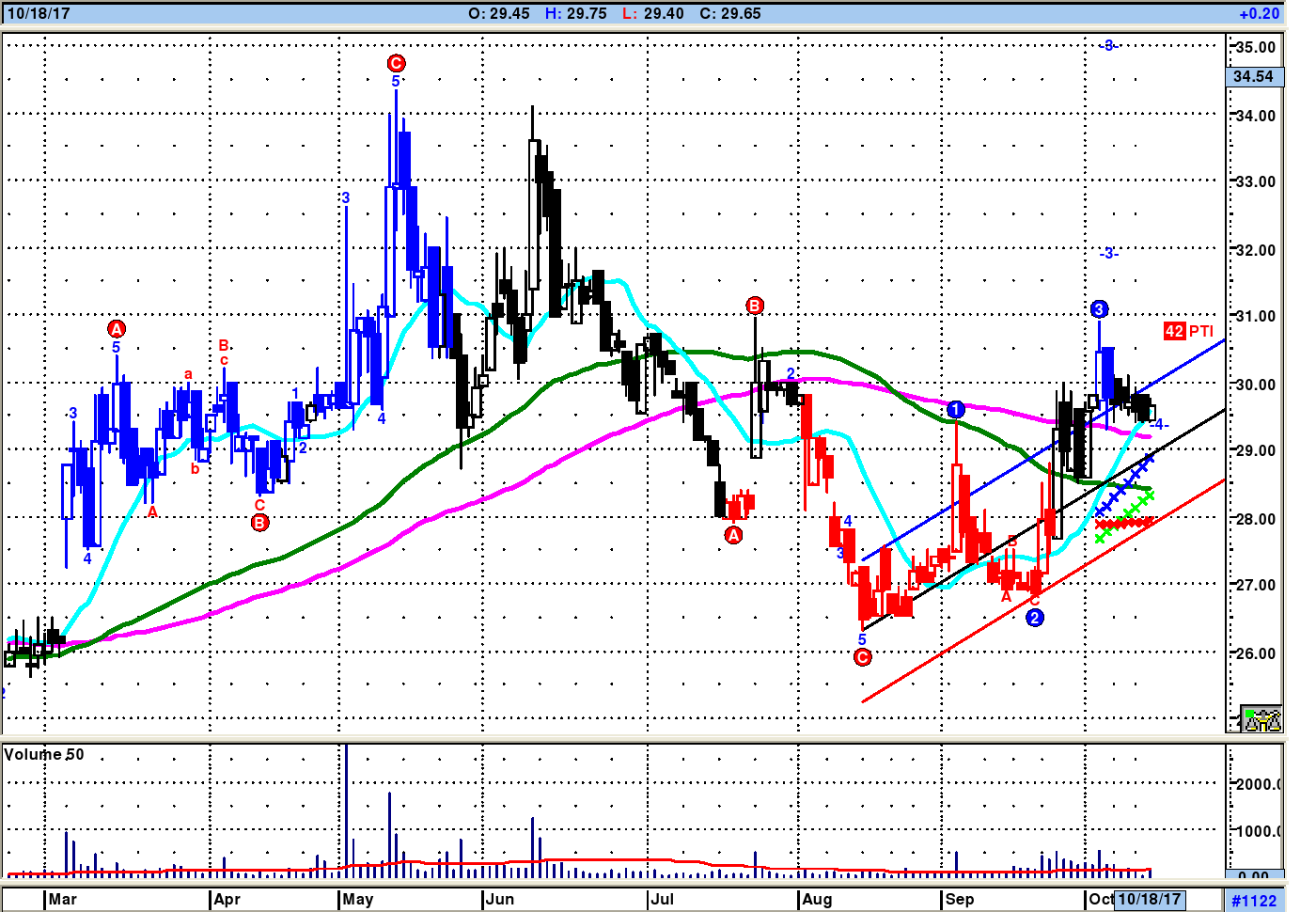Click the 10/18/17 date cursor label
The height and width of the screenshot is (912, 1316).
pos(1149,899)
